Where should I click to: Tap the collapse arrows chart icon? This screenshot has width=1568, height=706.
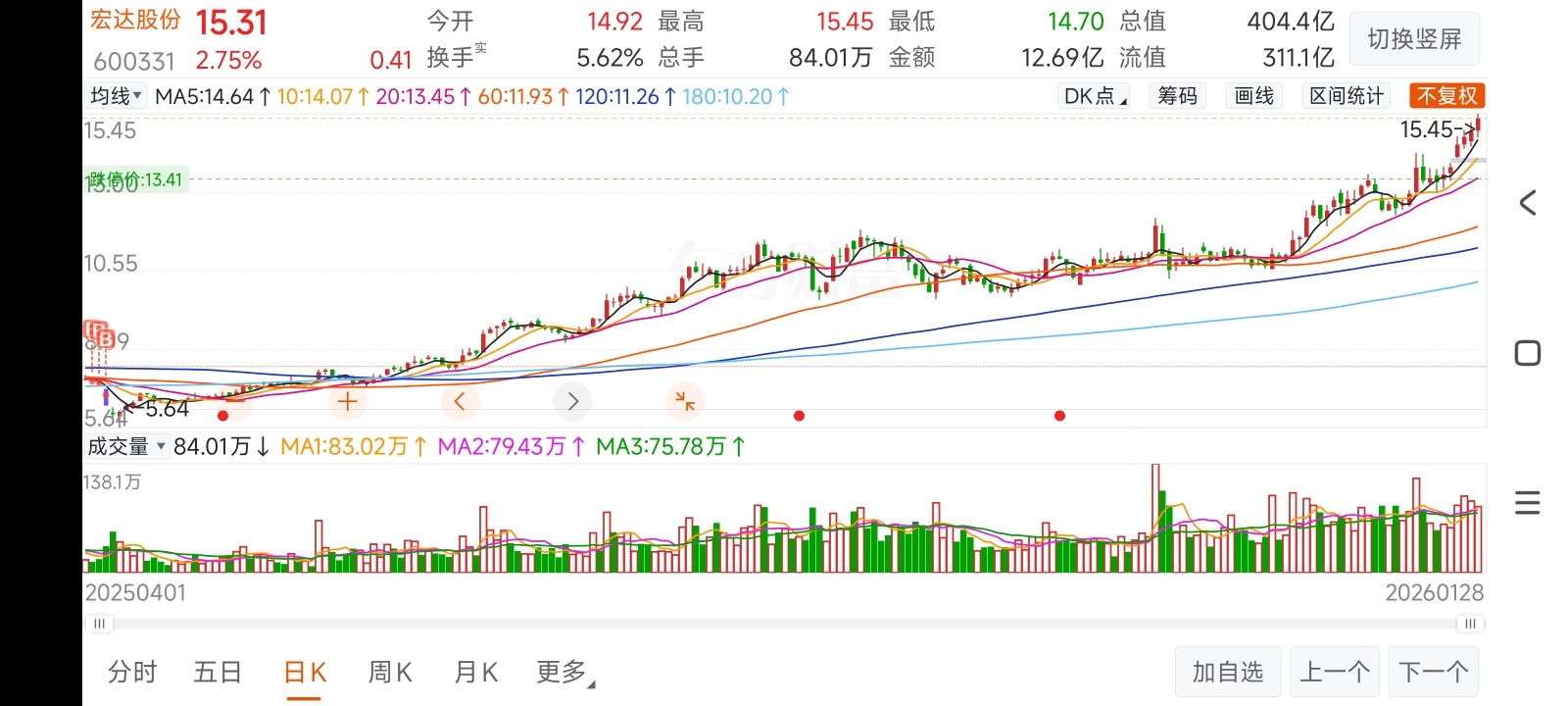pyautogui.click(x=685, y=401)
